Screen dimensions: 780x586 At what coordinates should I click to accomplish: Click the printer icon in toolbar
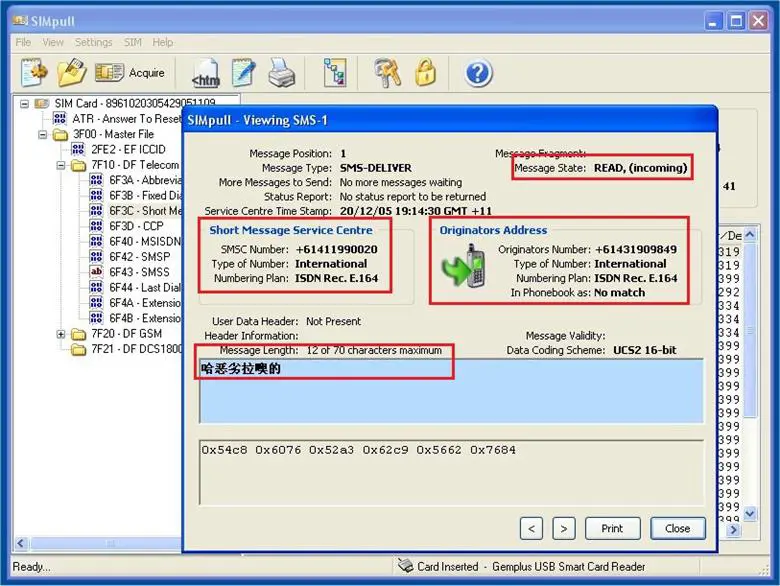pyautogui.click(x=282, y=73)
